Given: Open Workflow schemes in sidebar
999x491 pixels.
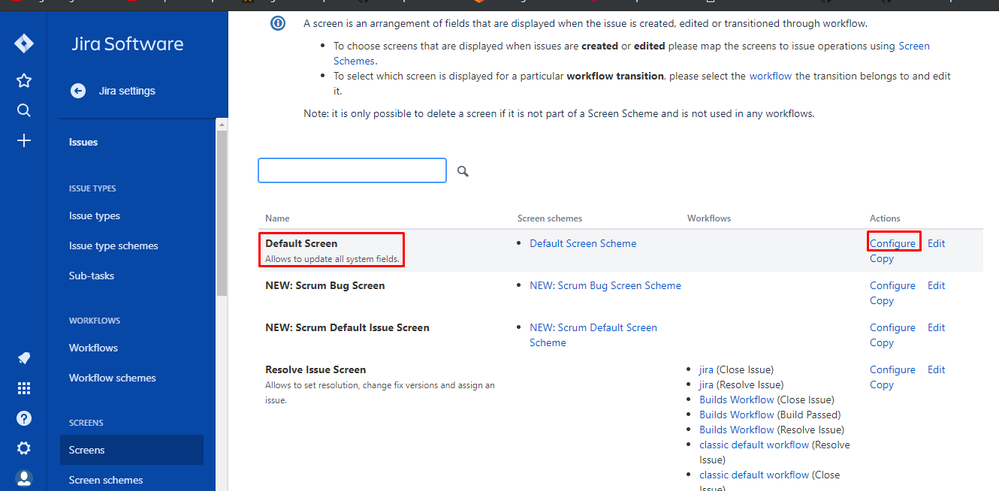Looking at the screenshot, I should [112, 378].
